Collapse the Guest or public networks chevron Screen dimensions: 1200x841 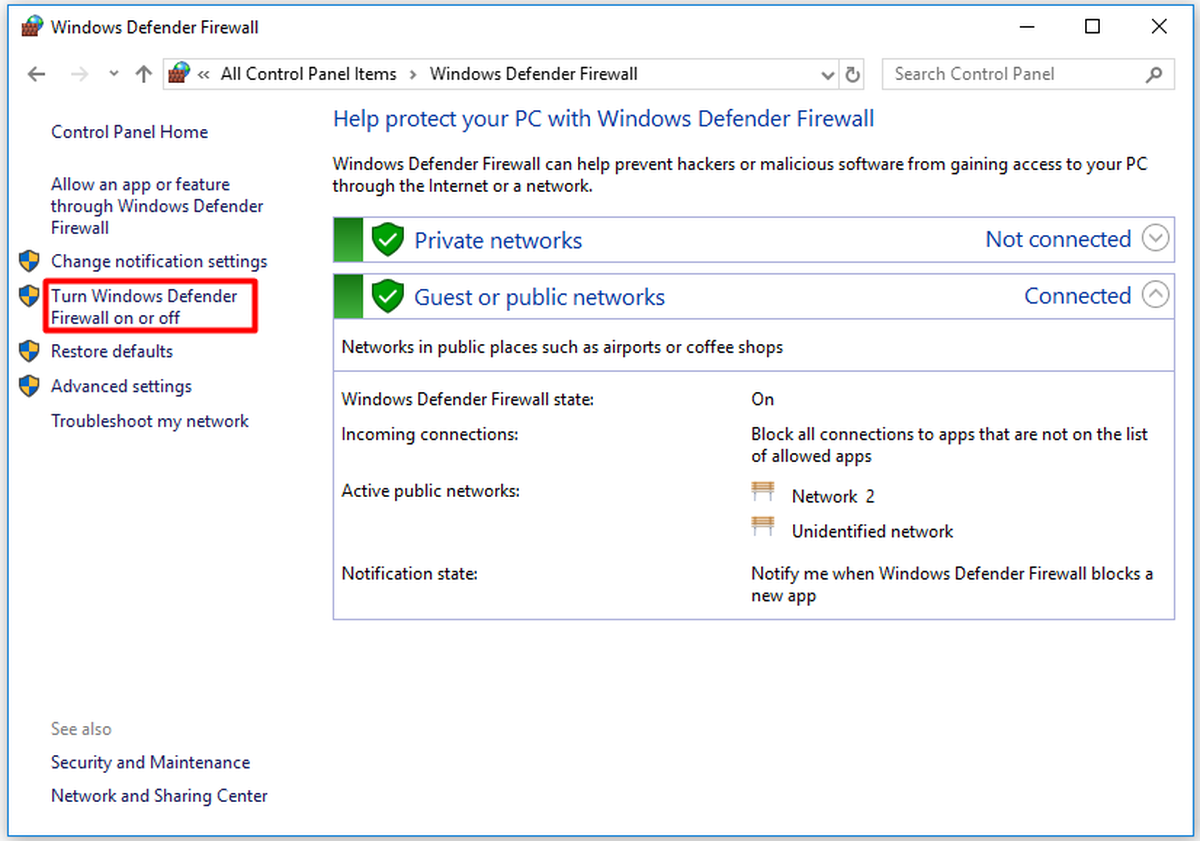pos(1156,295)
